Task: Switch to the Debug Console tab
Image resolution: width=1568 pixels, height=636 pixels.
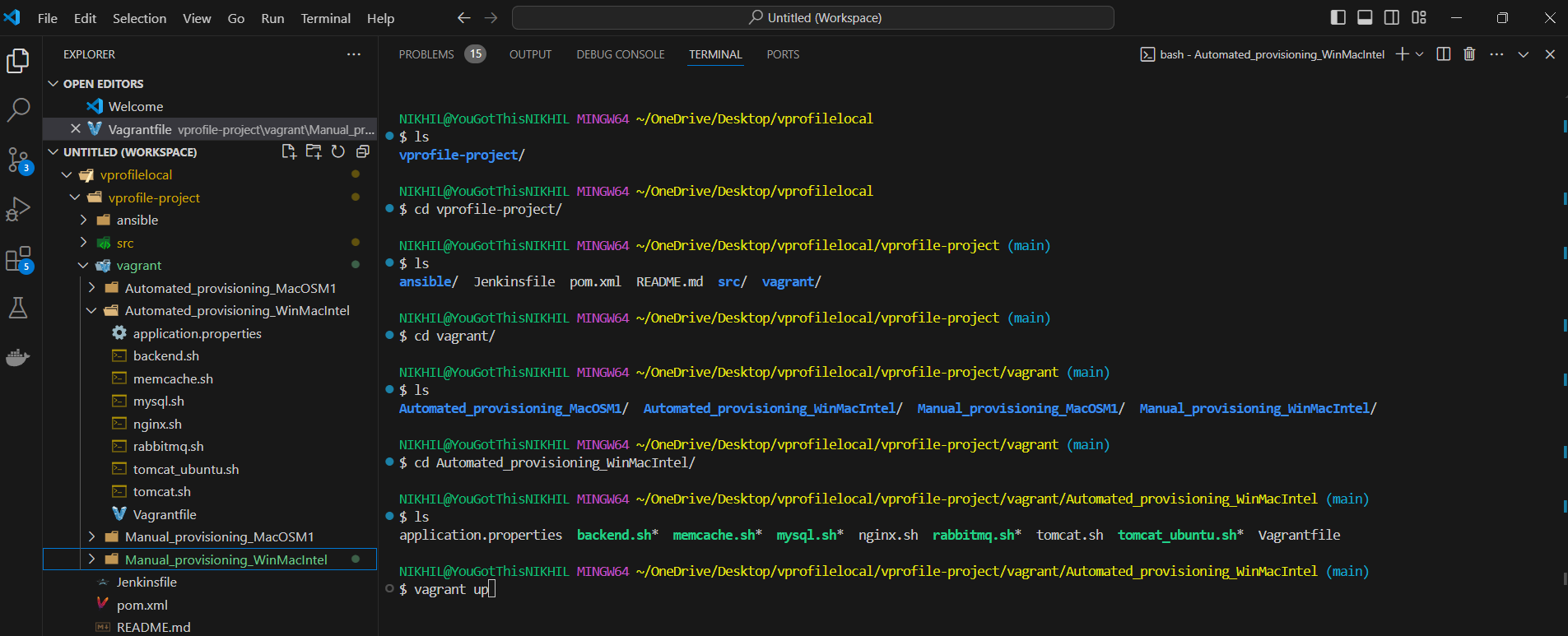Action: (621, 54)
